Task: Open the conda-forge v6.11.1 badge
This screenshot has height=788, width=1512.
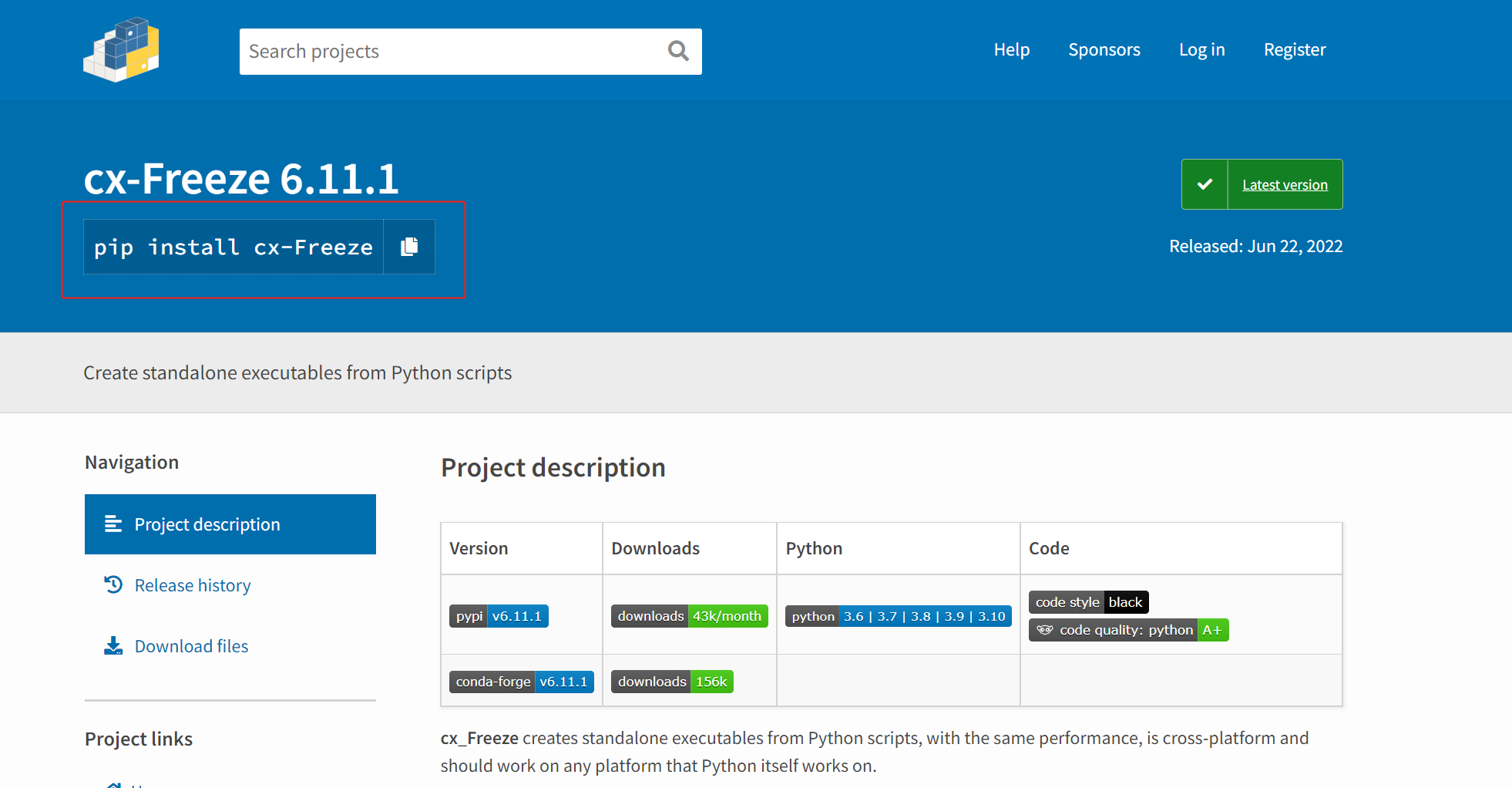Action: point(522,682)
